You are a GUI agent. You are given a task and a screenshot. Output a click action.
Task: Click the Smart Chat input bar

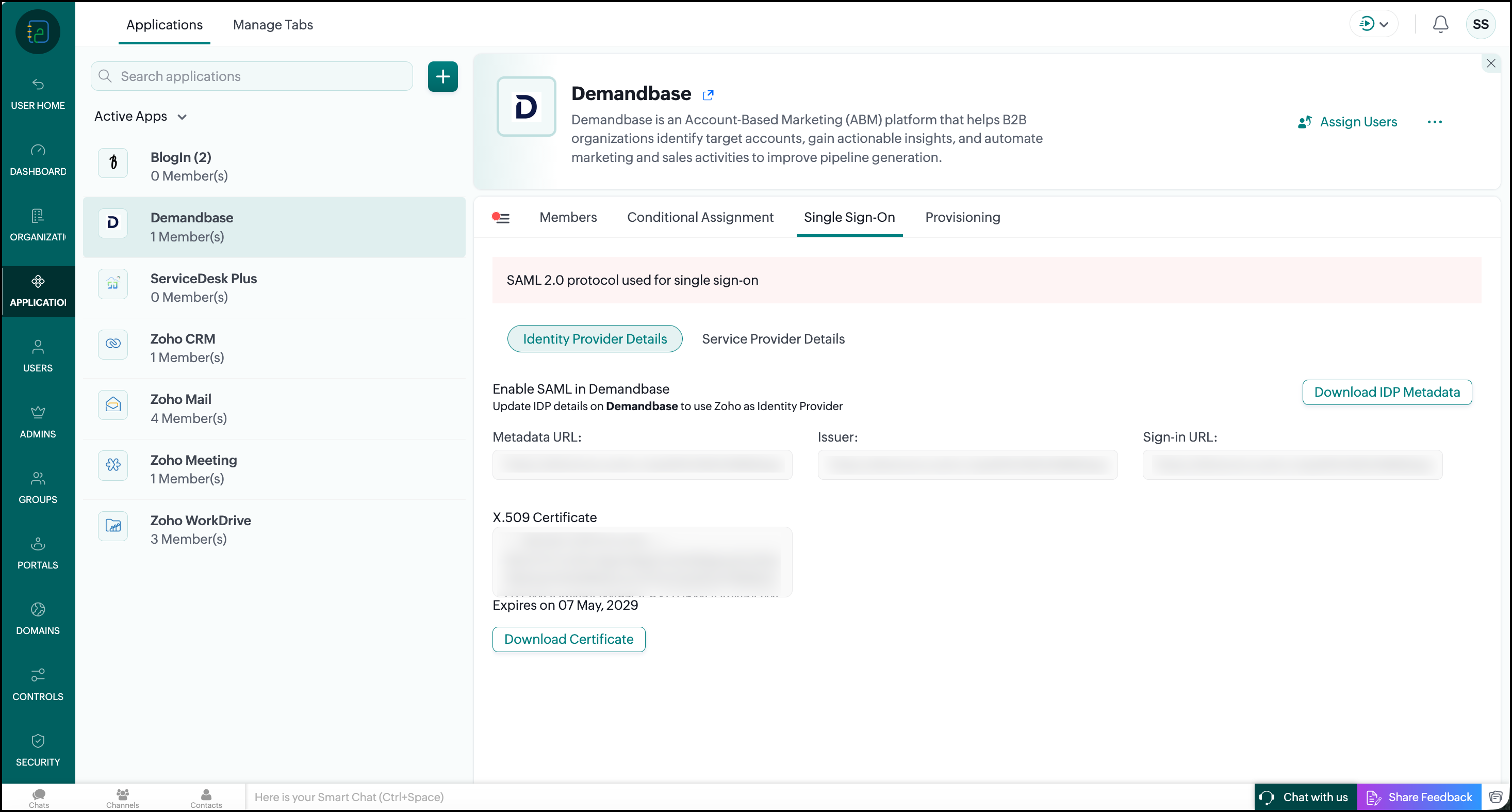coord(749,797)
